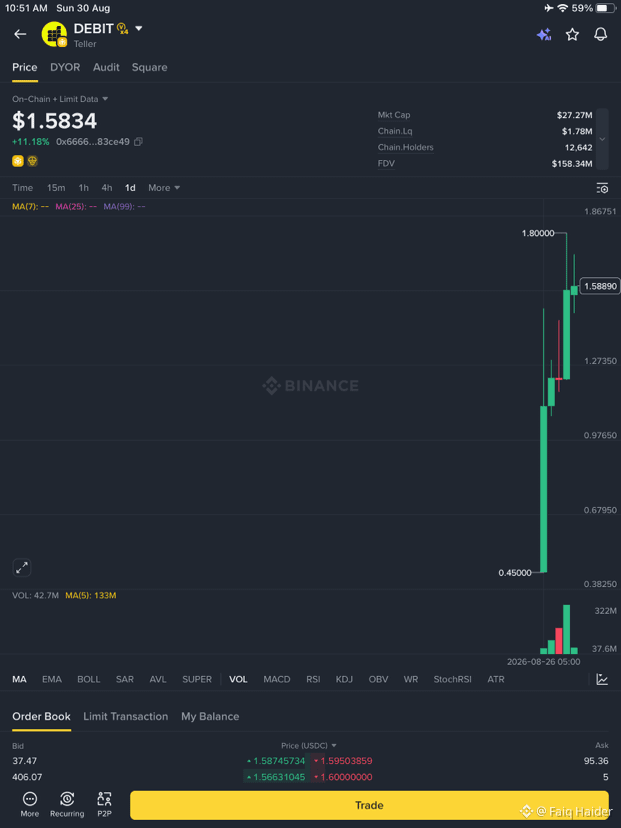Toggle RSI indicator

click(x=313, y=680)
